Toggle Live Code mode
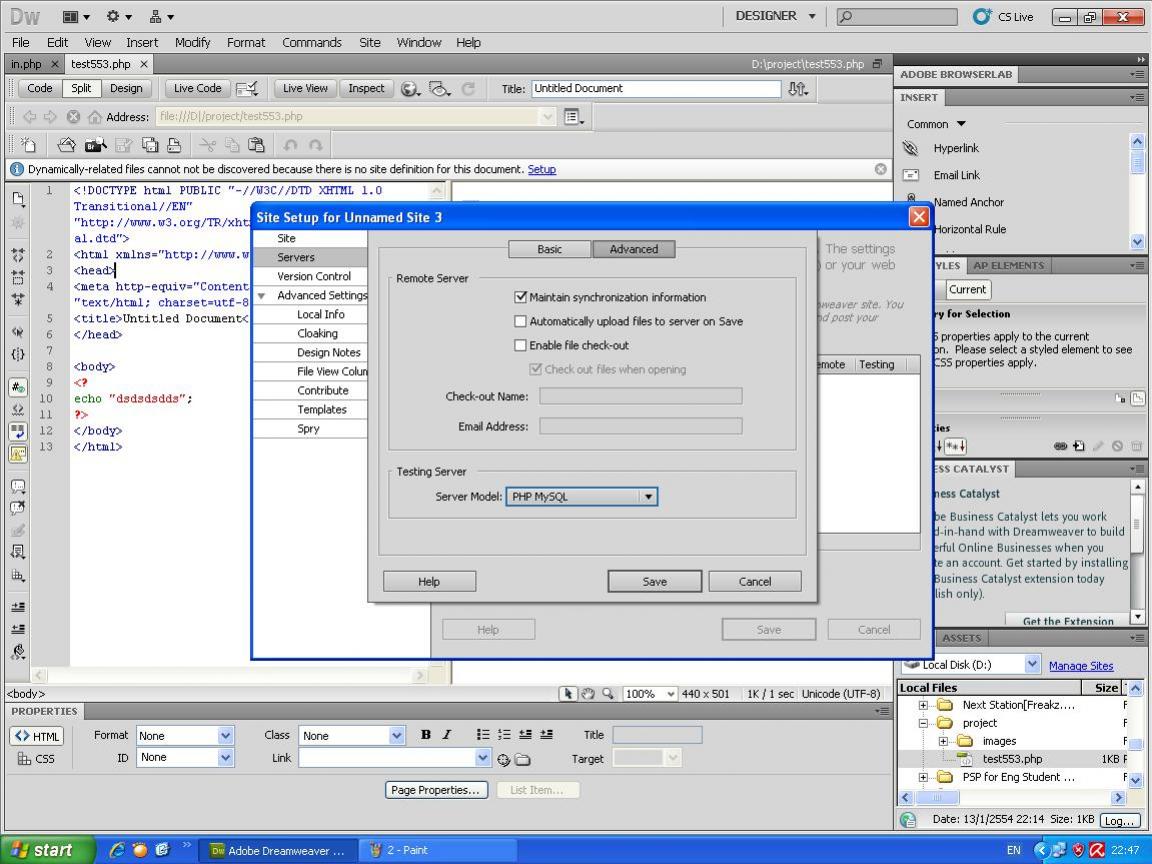The width and height of the screenshot is (1152, 864). [x=197, y=88]
